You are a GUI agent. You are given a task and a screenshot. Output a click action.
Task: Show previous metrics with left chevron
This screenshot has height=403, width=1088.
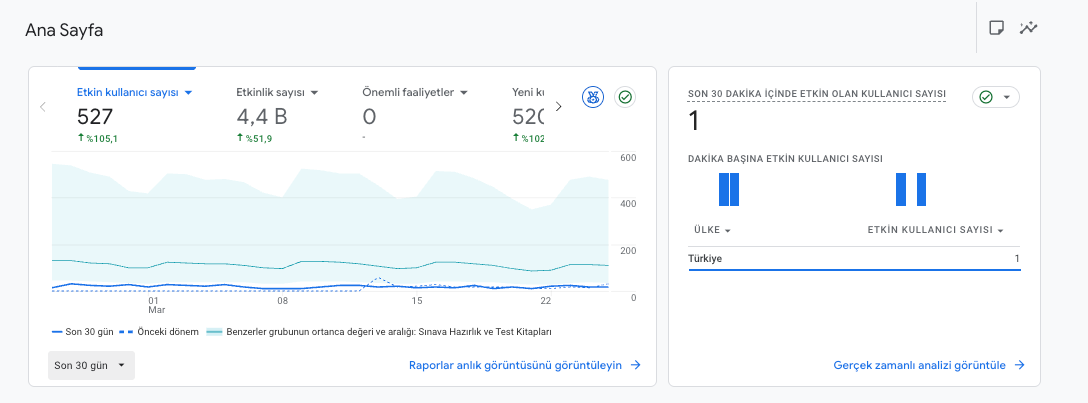point(43,107)
